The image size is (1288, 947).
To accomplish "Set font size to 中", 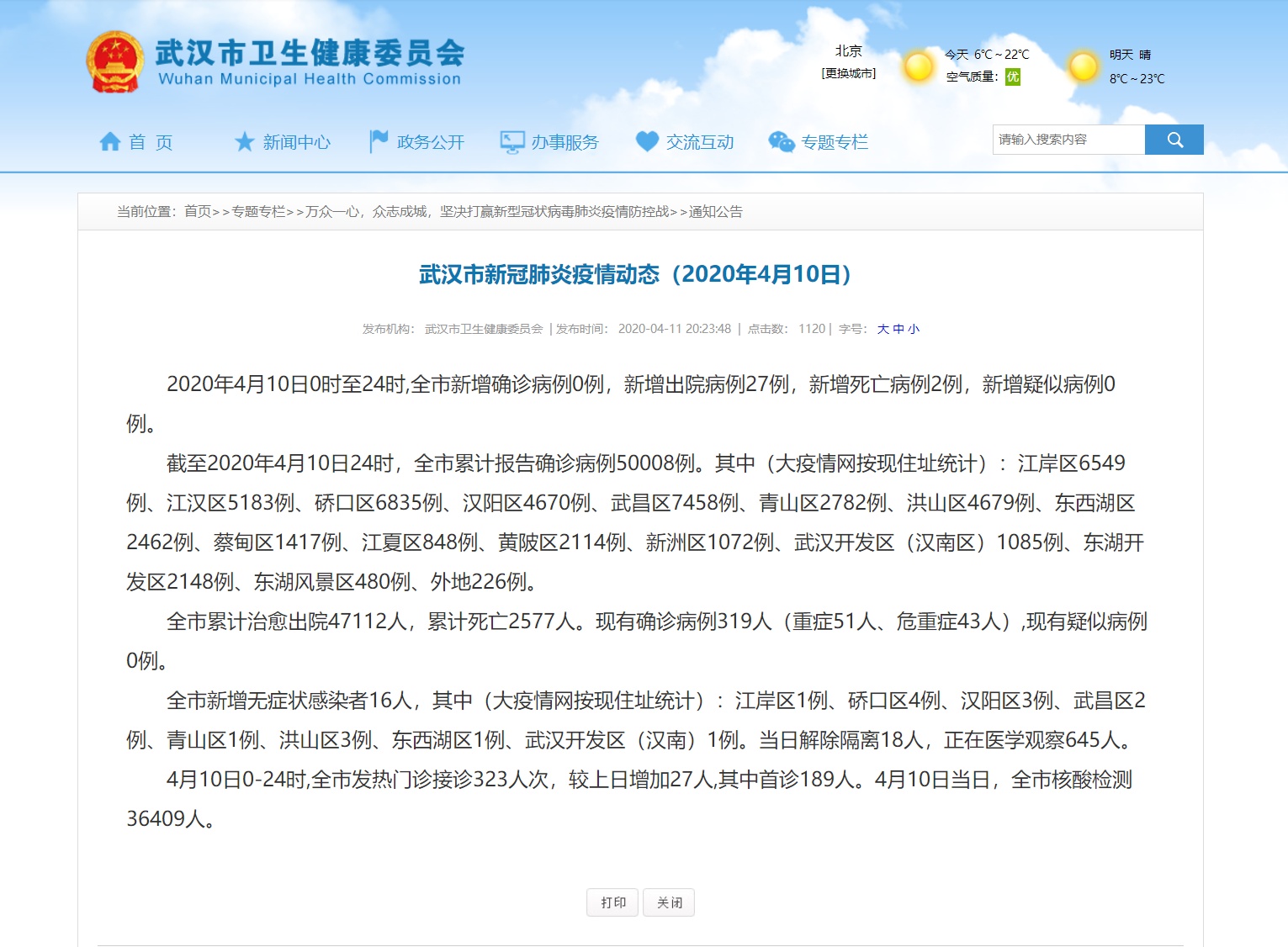I will tap(898, 329).
